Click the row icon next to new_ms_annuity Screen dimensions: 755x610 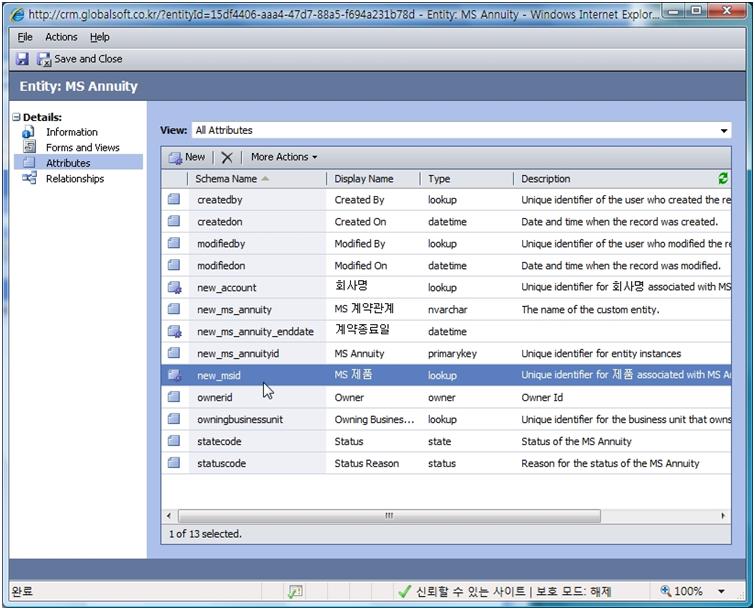tap(174, 309)
